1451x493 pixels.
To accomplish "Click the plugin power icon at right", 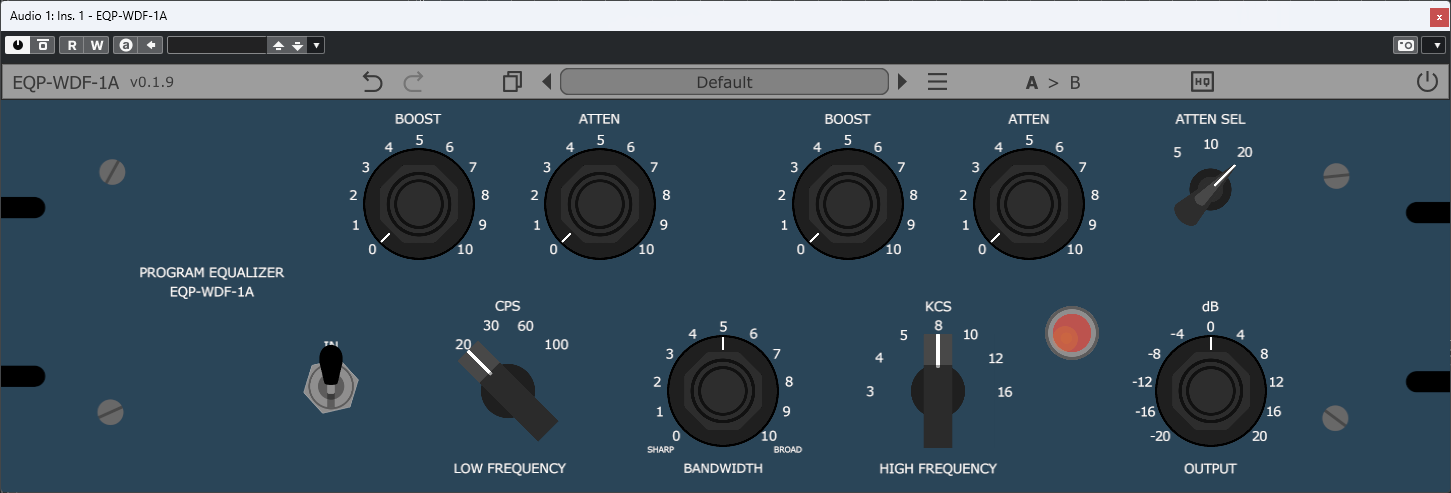I will click(x=1427, y=82).
